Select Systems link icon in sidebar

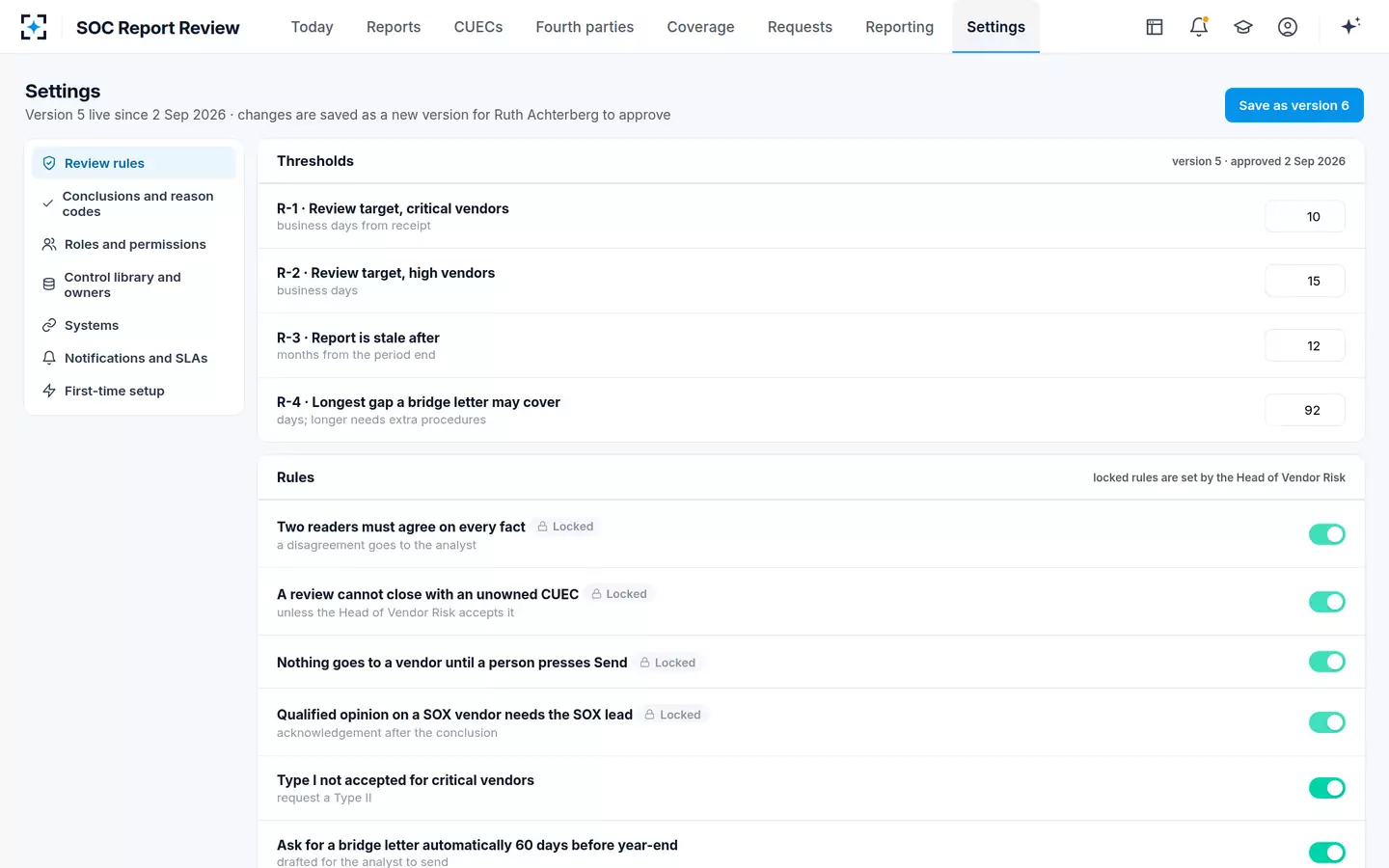point(49,325)
